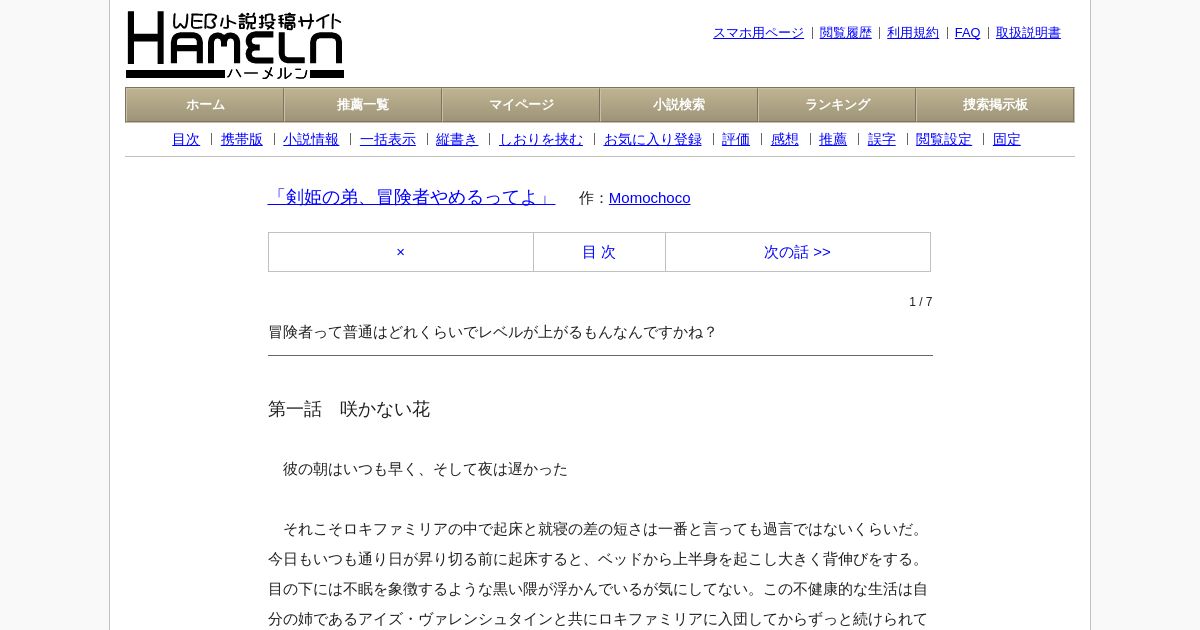Click the 固定 link

(1007, 140)
